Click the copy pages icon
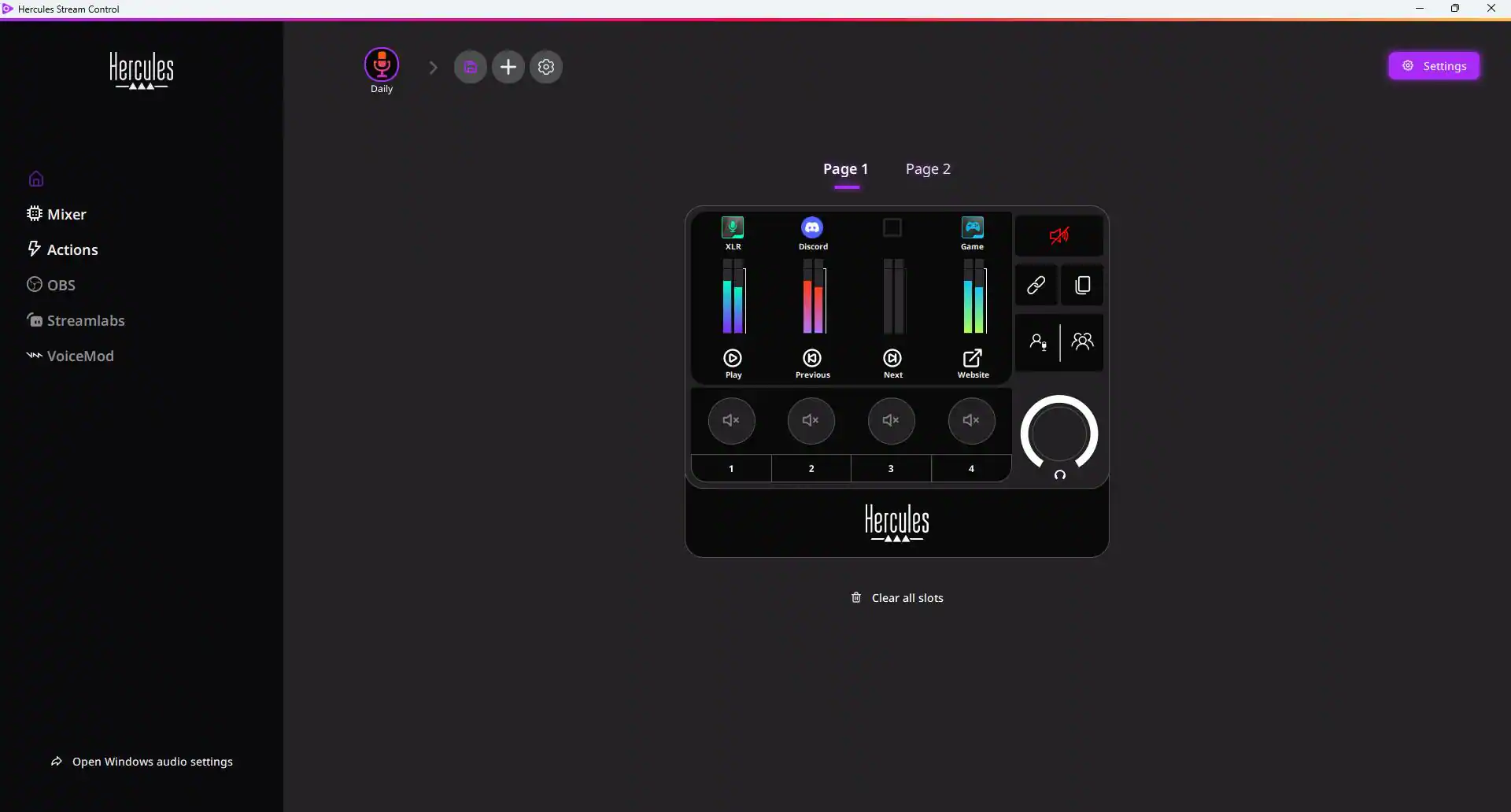 [x=1083, y=285]
